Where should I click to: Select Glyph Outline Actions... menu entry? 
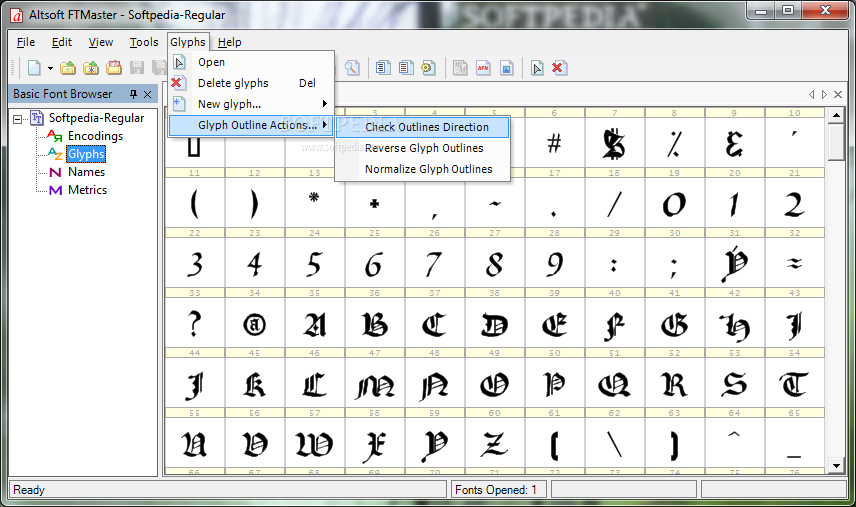tap(251, 125)
